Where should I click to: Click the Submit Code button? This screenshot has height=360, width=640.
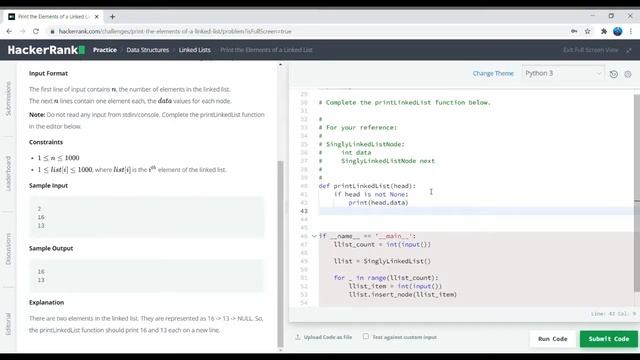(609, 339)
